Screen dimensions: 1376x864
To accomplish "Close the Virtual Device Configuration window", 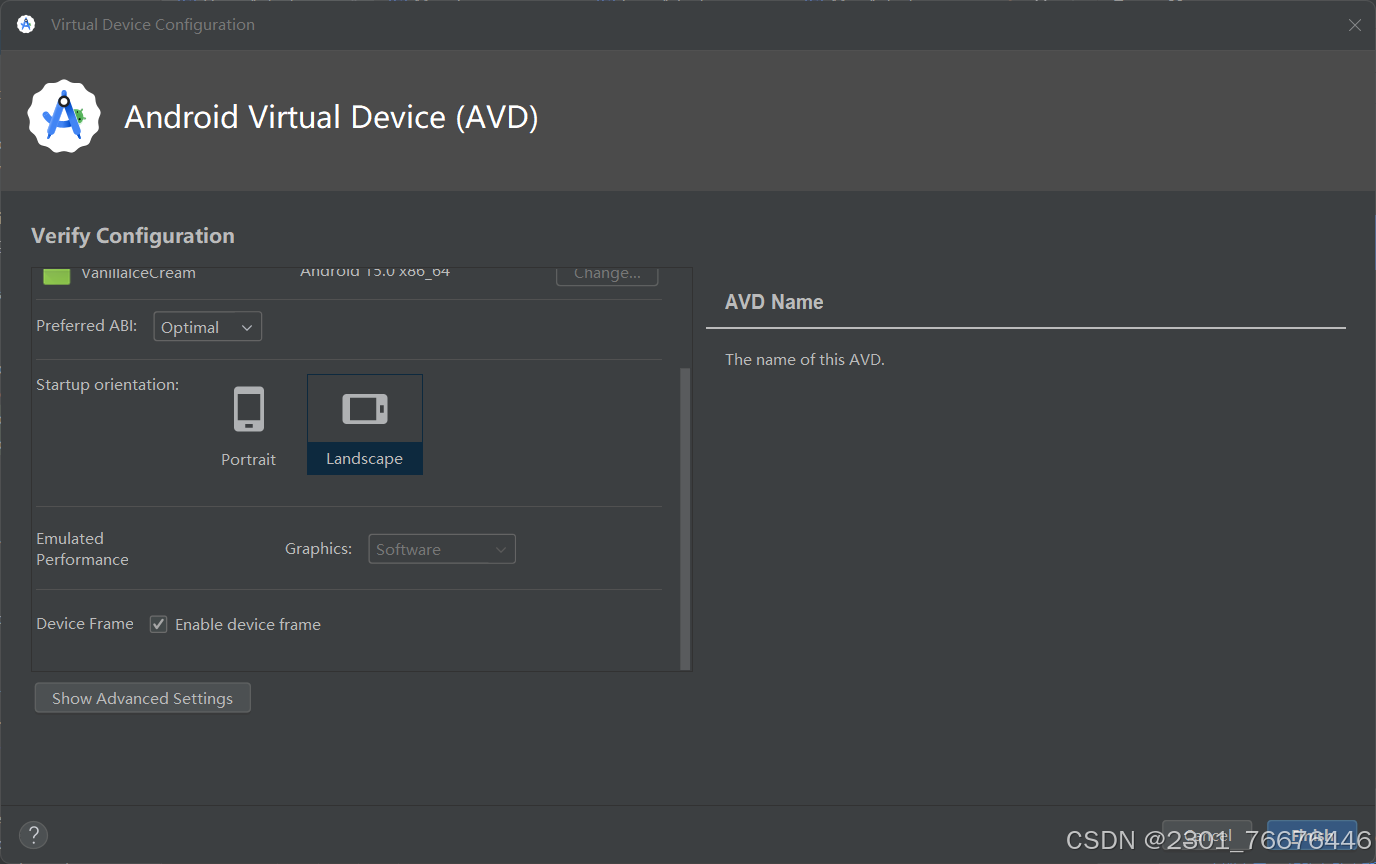I will (x=1355, y=25).
